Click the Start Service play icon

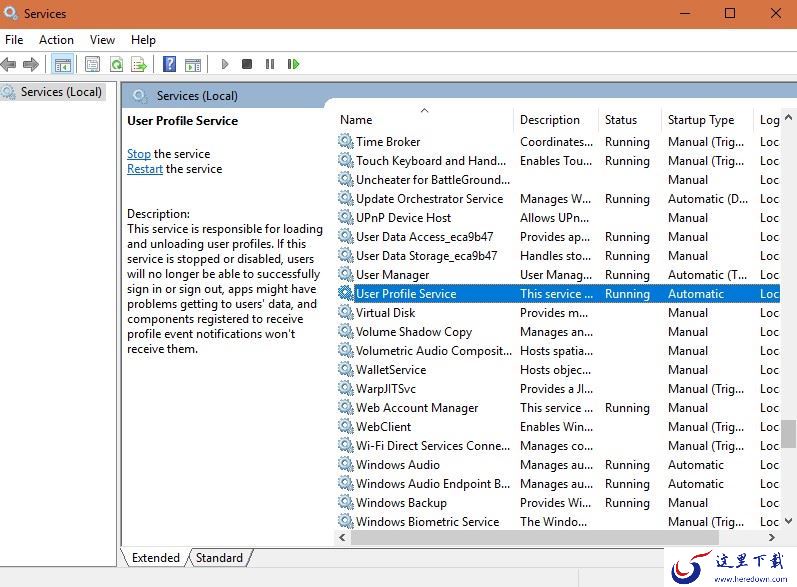click(x=225, y=64)
